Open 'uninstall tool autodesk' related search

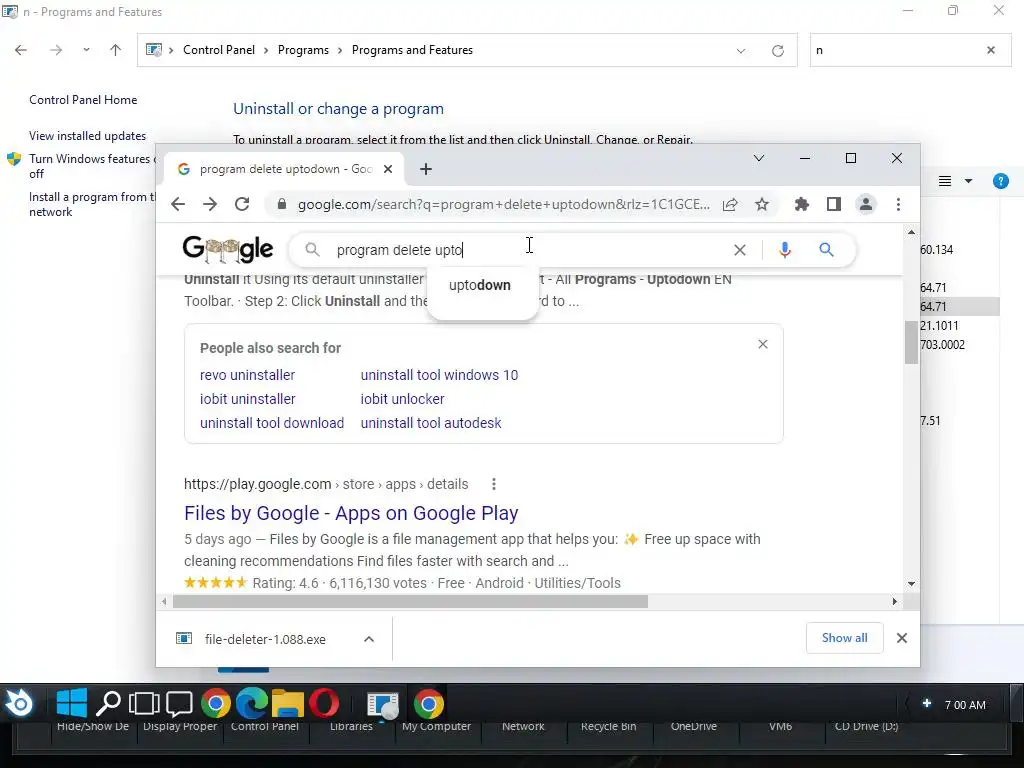431,423
